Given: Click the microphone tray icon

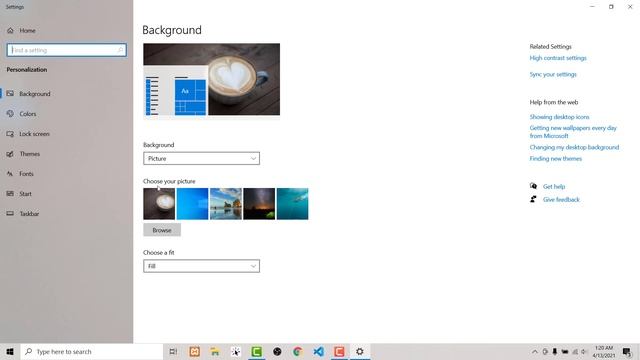Looking at the screenshot, I should (x=555, y=351).
